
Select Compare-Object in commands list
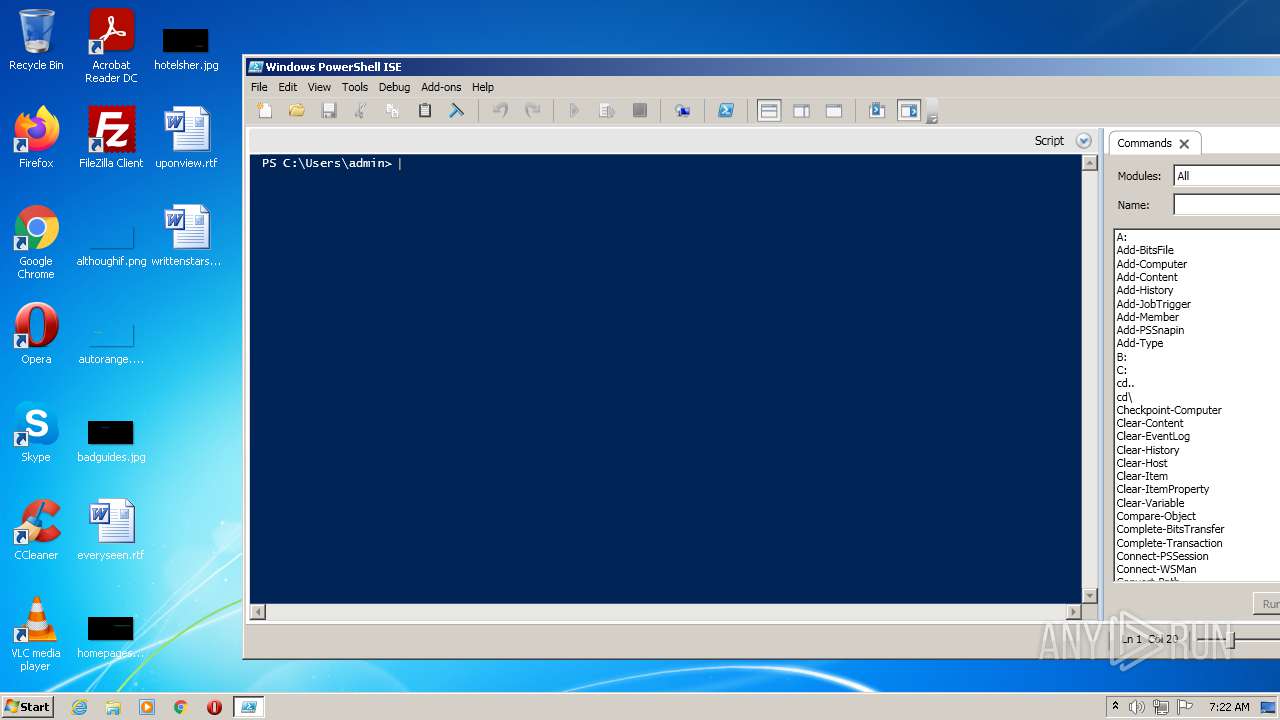pos(1156,516)
